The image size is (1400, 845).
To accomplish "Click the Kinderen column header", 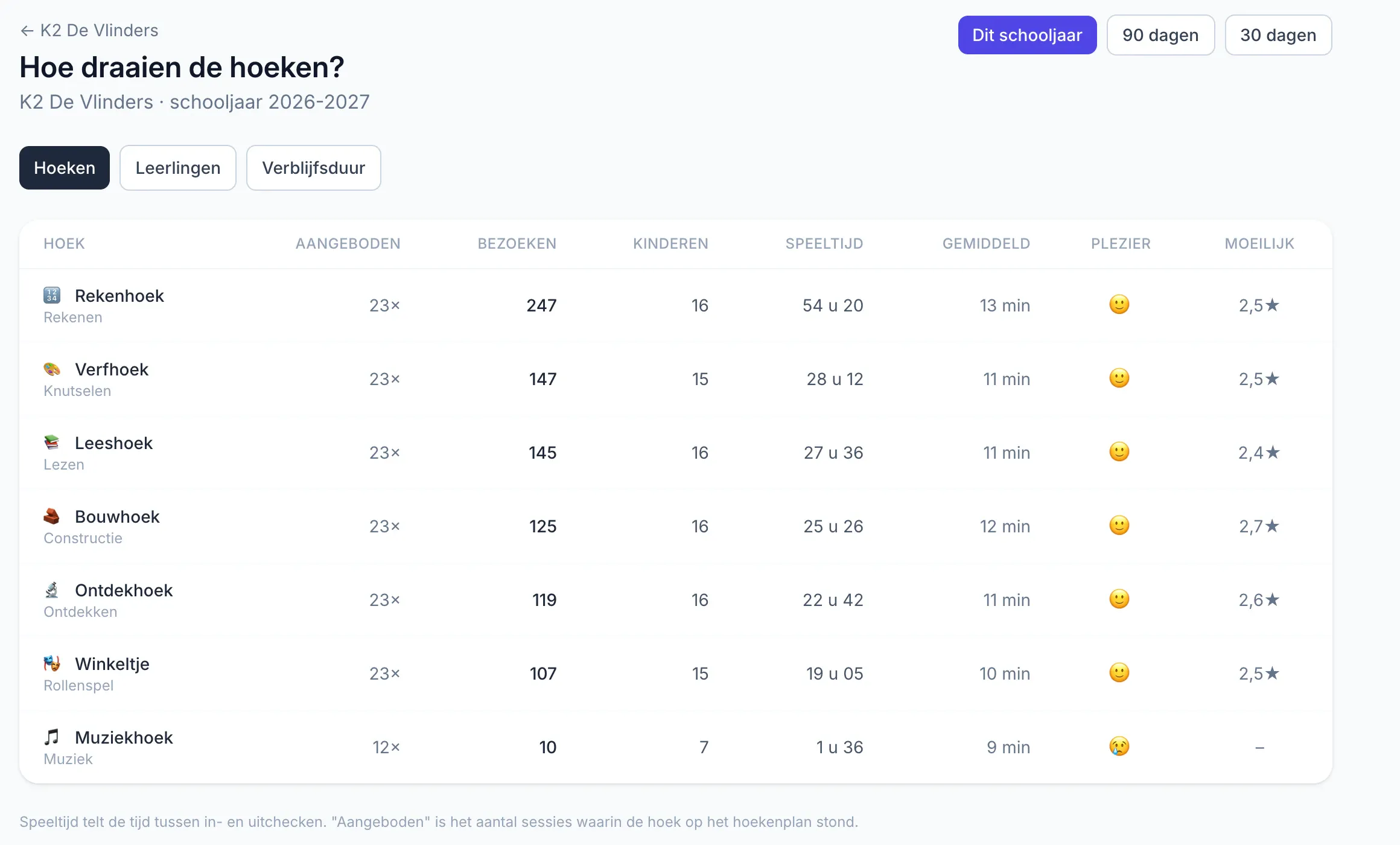I will 670,243.
